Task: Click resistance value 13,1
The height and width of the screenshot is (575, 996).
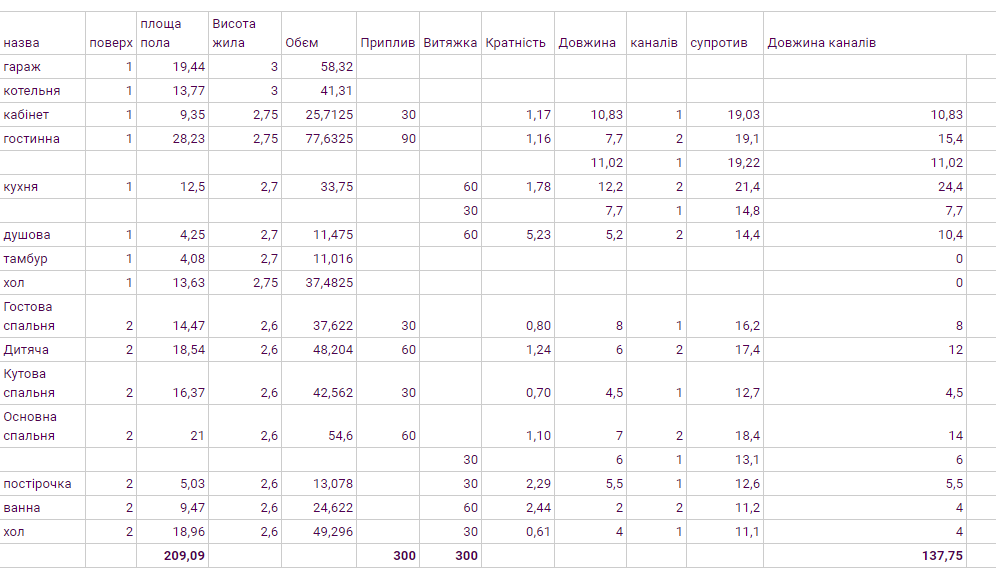Action: click(x=725, y=459)
